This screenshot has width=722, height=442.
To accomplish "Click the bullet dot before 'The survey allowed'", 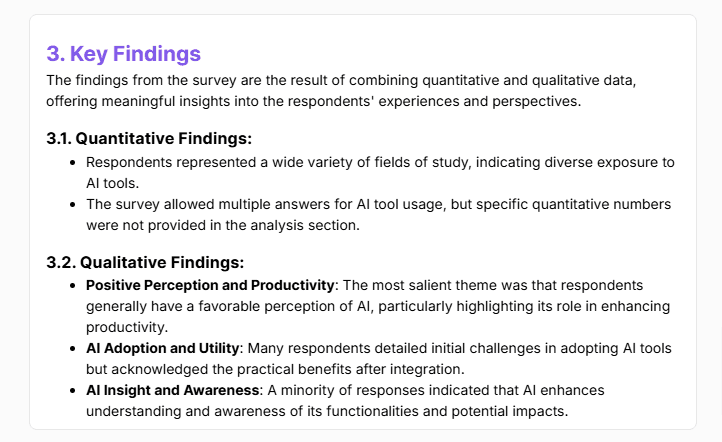I will [73, 204].
